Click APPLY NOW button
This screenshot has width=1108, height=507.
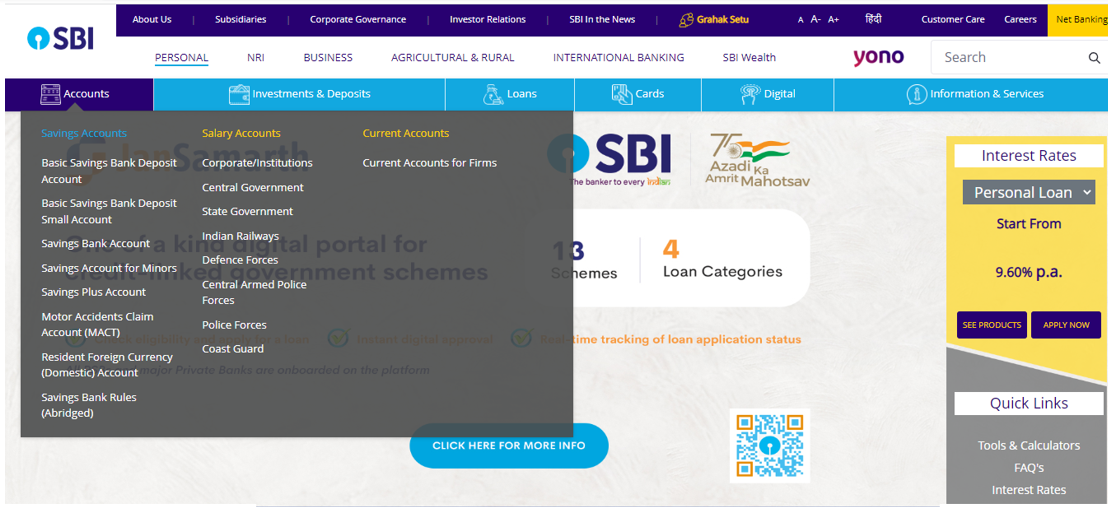pyautogui.click(x=1066, y=325)
